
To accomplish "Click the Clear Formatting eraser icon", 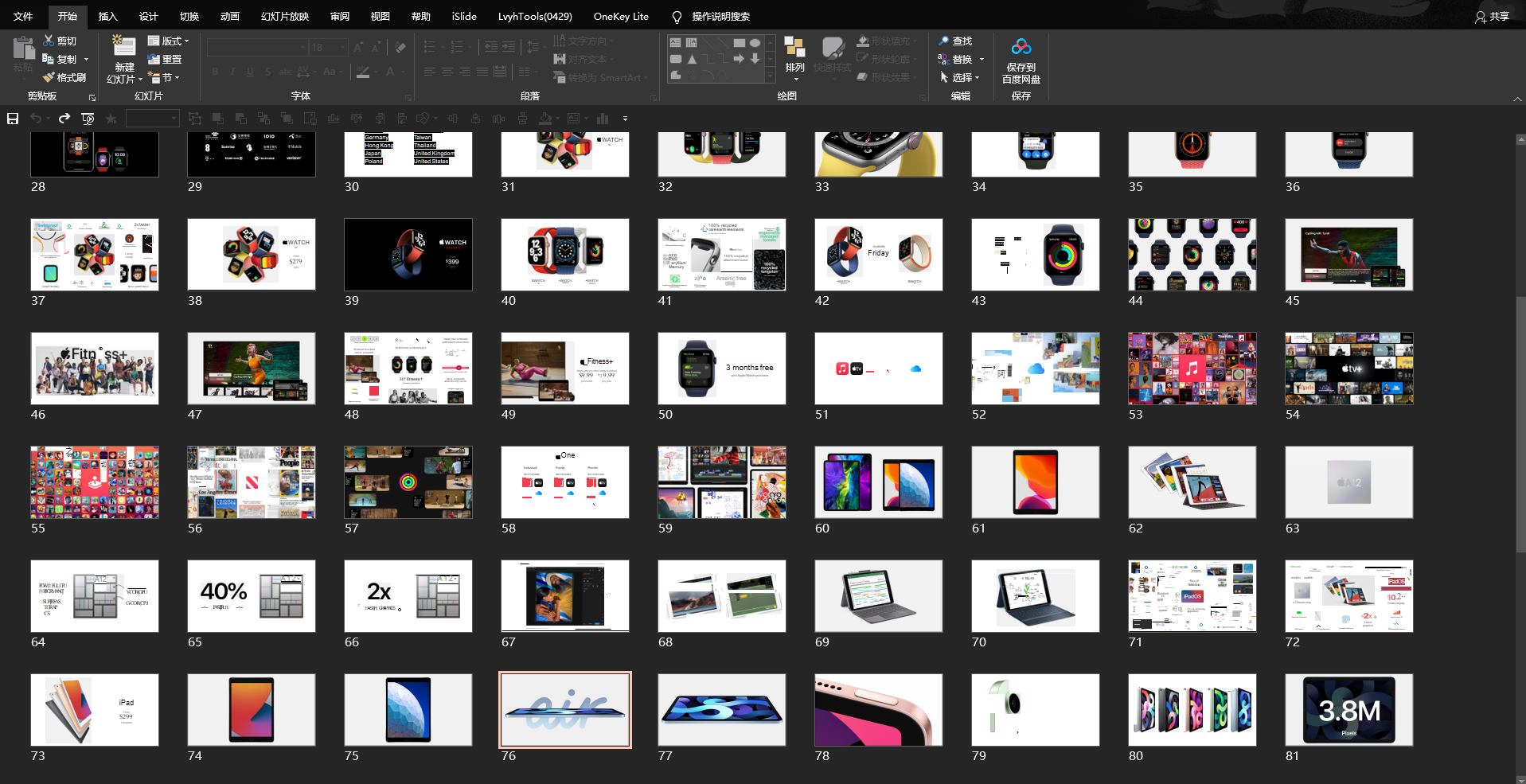I will [x=400, y=48].
